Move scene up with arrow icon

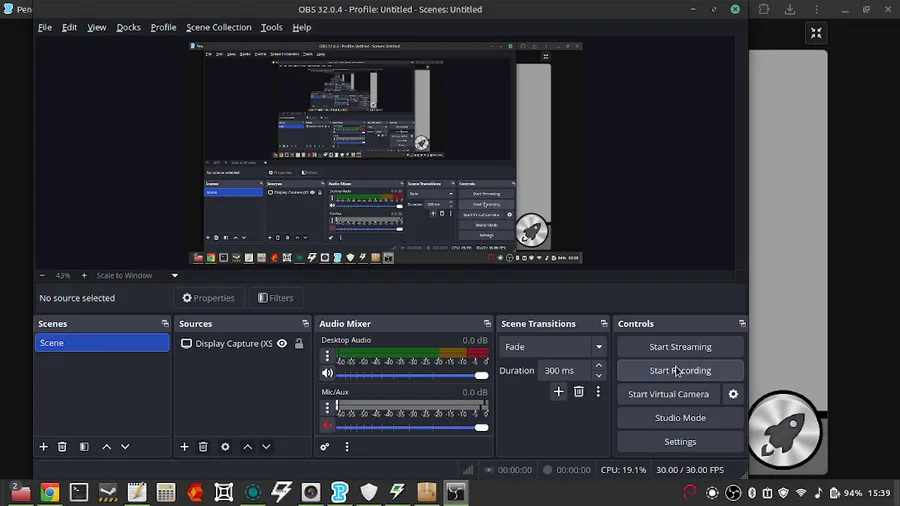(x=107, y=446)
